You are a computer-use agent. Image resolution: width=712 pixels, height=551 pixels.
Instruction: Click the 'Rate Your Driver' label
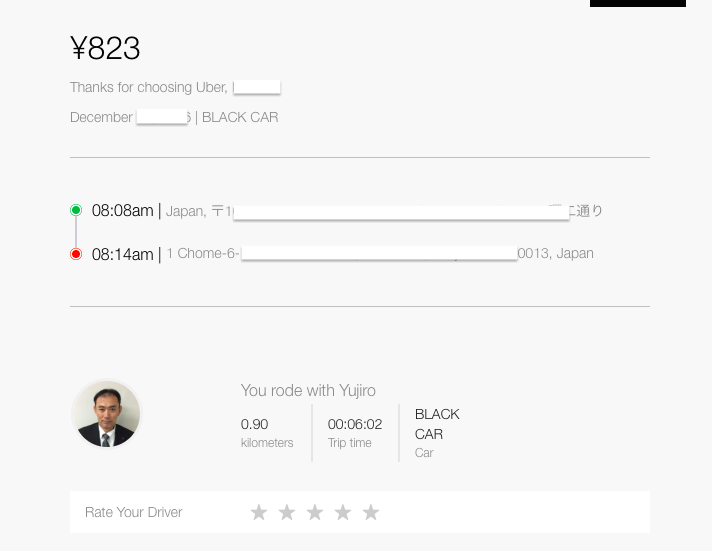(x=134, y=512)
